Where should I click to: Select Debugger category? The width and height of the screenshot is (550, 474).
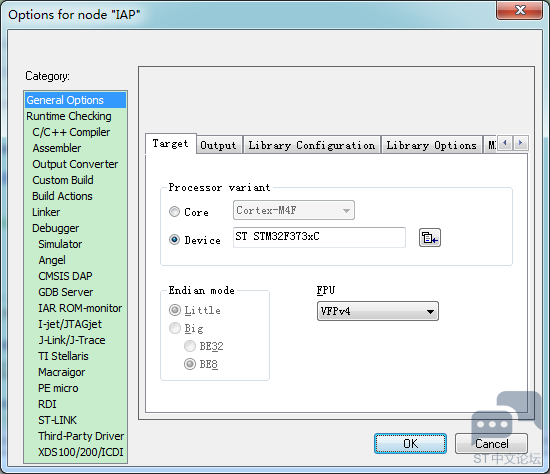tap(75, 228)
